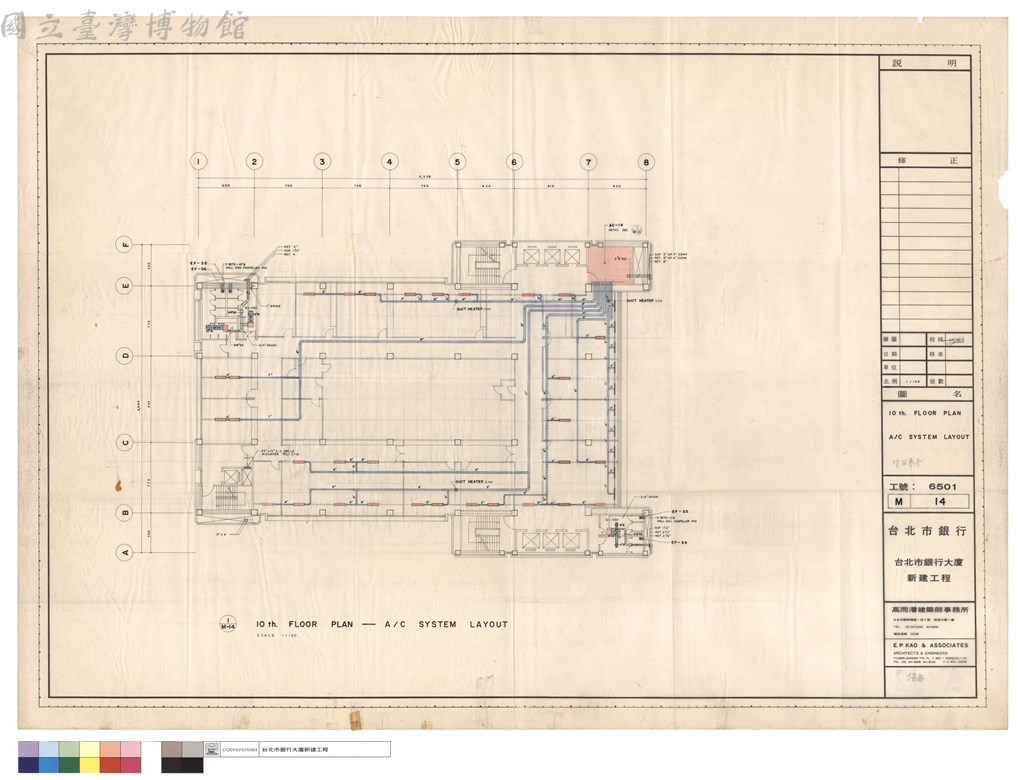Click the lower DUCT HEATER label
Screen dimensions: 1024x780
pos(472,482)
